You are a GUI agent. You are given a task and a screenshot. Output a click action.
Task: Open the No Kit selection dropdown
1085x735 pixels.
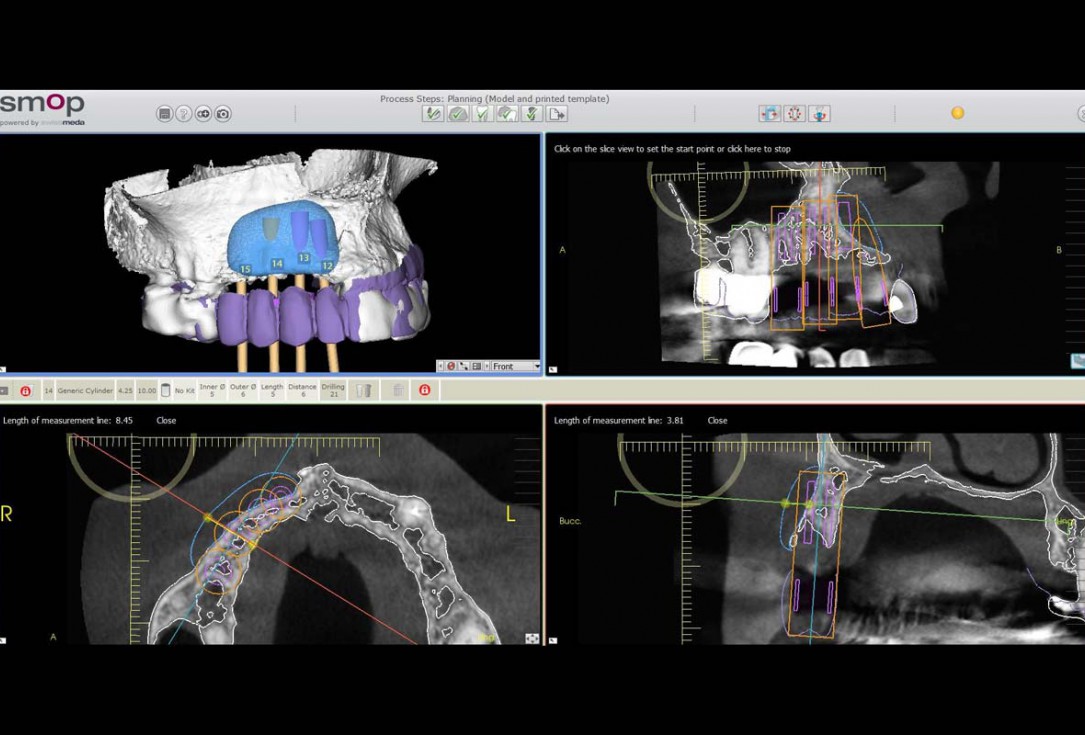pos(184,388)
